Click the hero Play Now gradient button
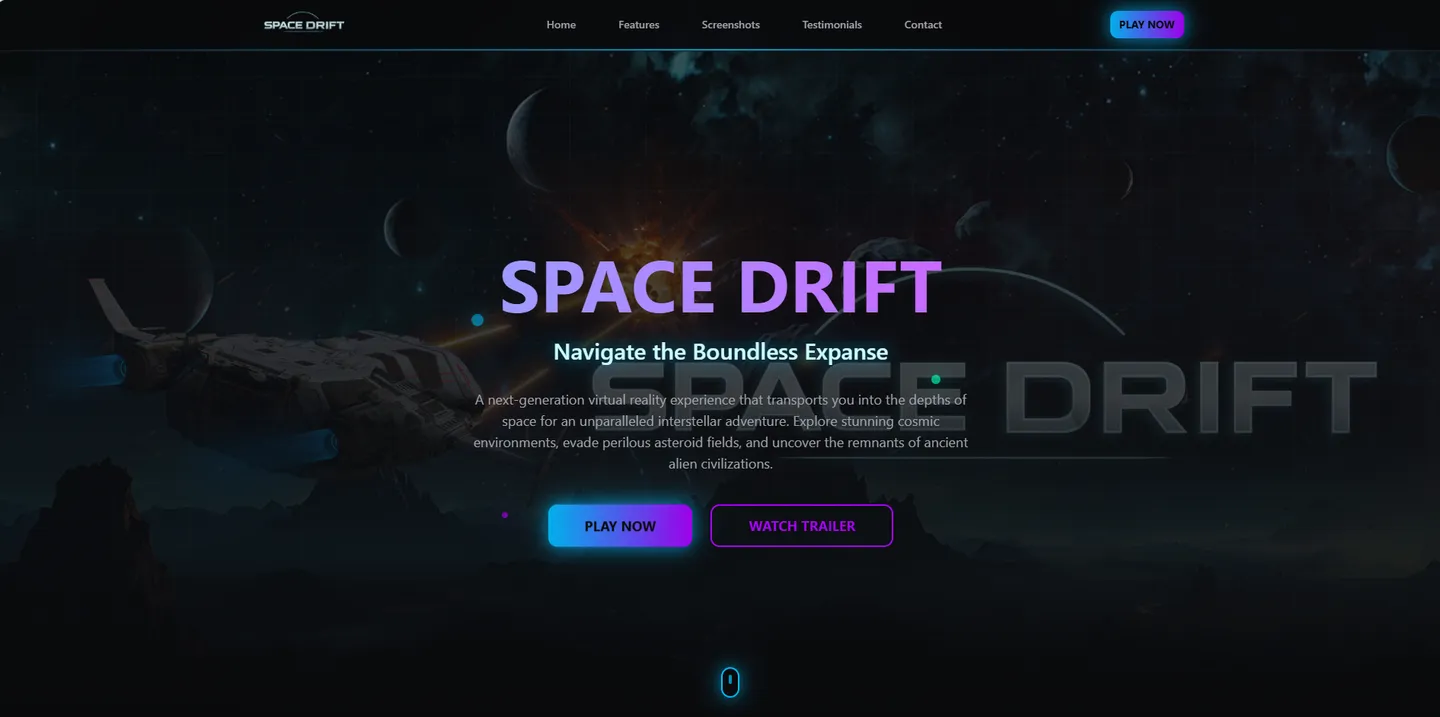Viewport: 1440px width, 717px height. point(620,526)
